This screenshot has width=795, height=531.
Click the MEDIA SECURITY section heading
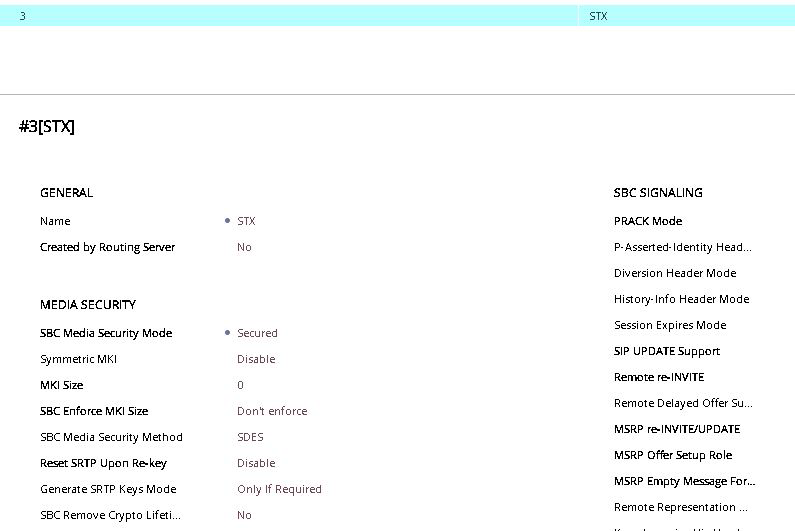tap(88, 305)
